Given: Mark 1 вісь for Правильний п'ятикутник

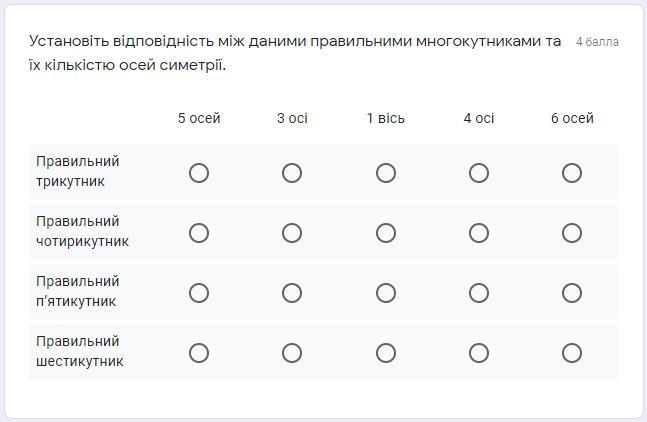Looking at the screenshot, I should pos(386,293).
